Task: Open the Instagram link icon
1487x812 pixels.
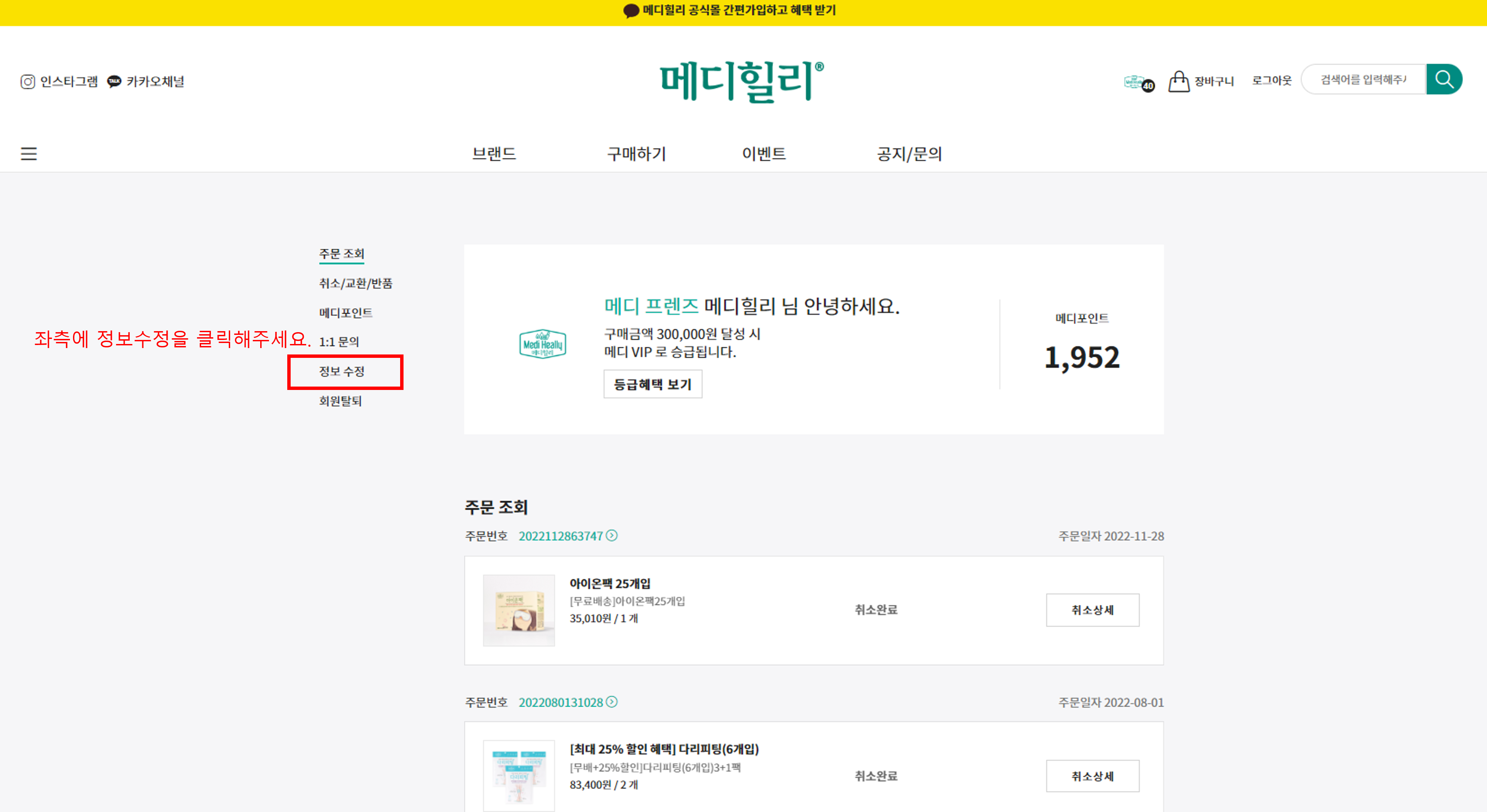Action: [x=28, y=82]
